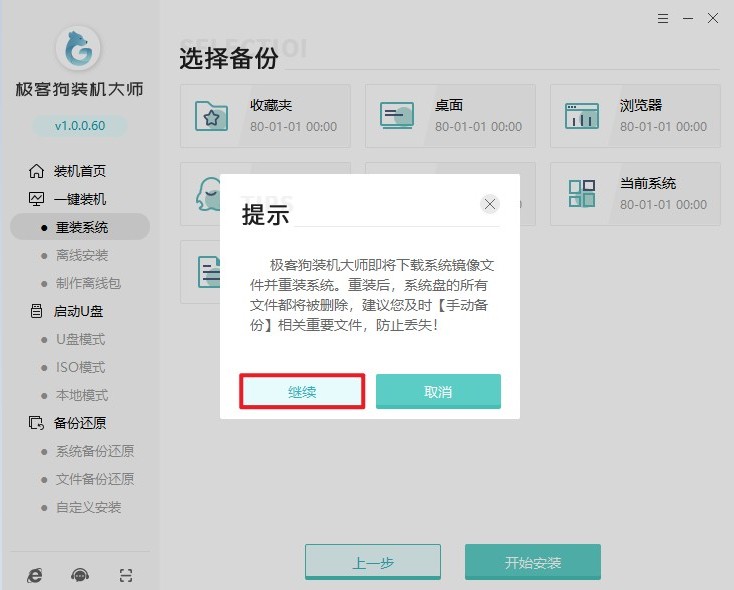The height and width of the screenshot is (590, 734).
Task: Click the 取消 button in the dialog
Action: point(438,391)
